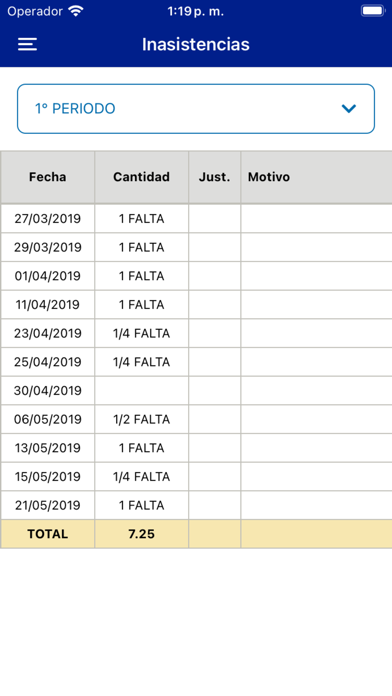Tap the Just. column header

point(214,177)
